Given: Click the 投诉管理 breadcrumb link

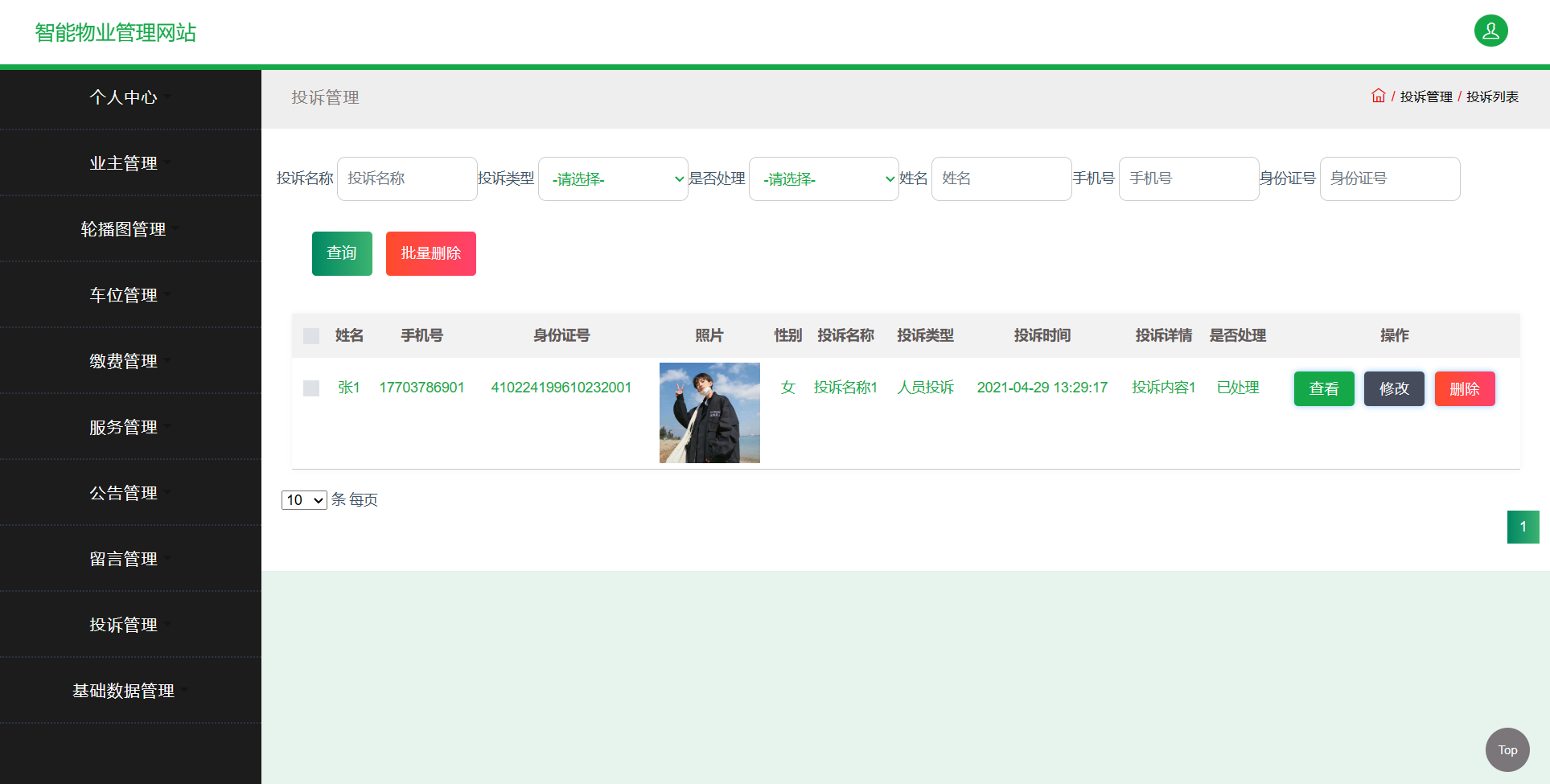Looking at the screenshot, I should tap(1425, 96).
